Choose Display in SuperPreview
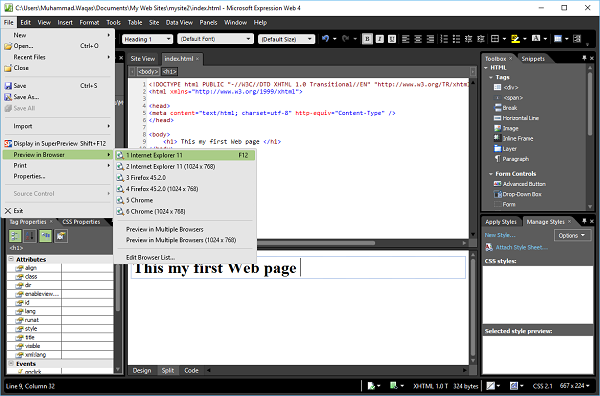The width and height of the screenshot is (600, 396). pyautogui.click(x=57, y=143)
